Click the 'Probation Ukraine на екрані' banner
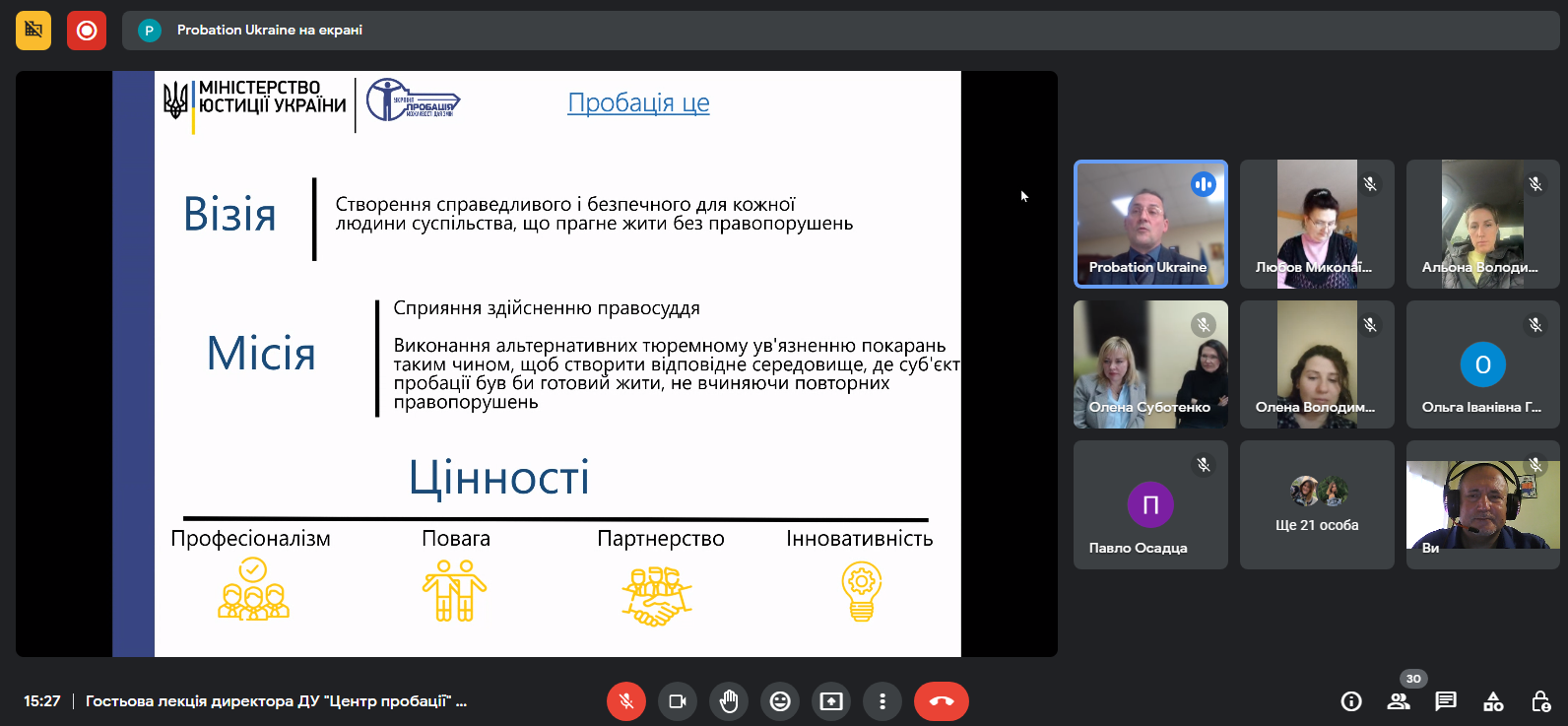 [x=270, y=31]
